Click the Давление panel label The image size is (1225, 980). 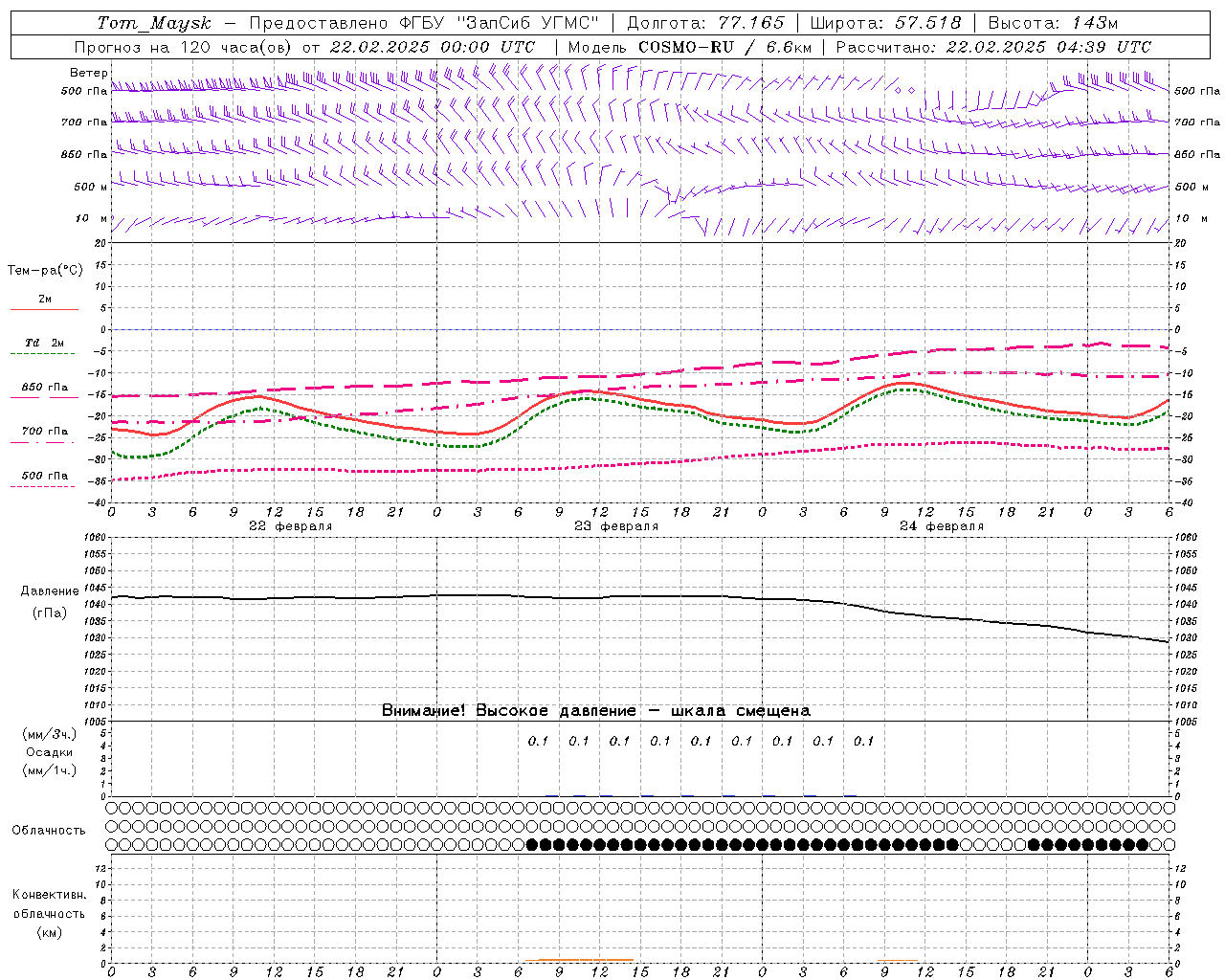[x=49, y=591]
